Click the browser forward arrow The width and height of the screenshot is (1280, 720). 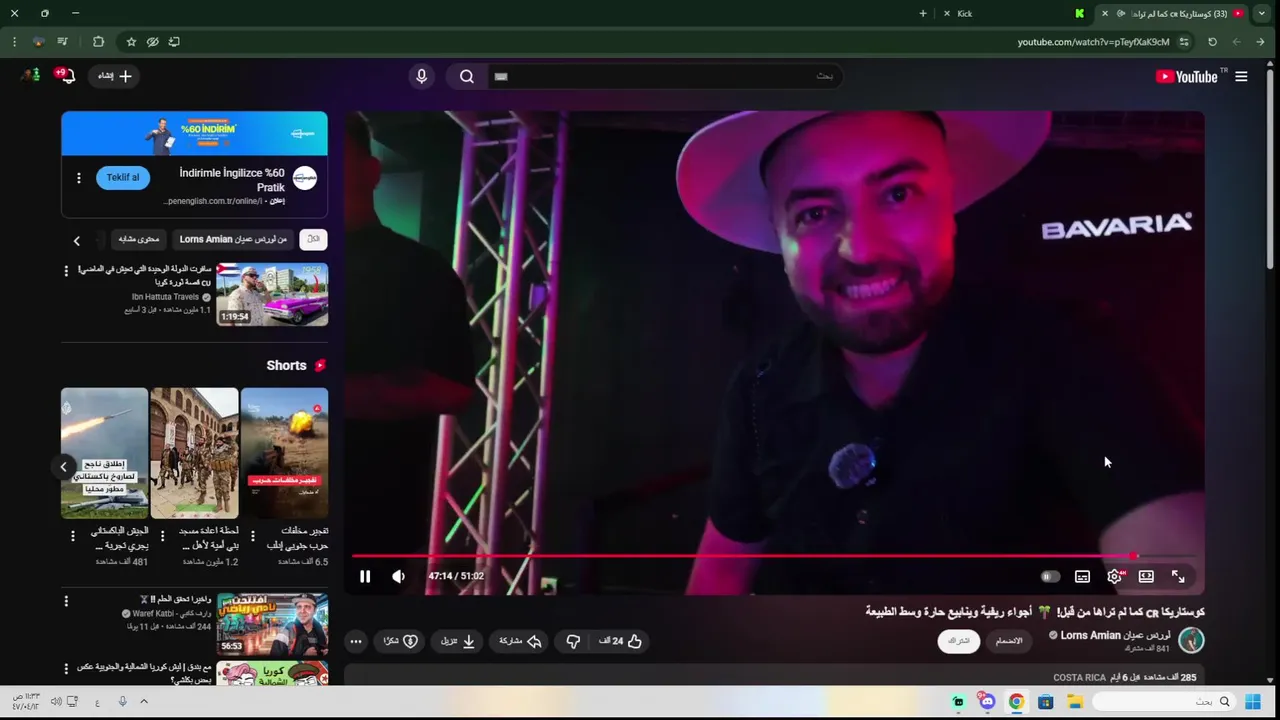[x=1259, y=42]
